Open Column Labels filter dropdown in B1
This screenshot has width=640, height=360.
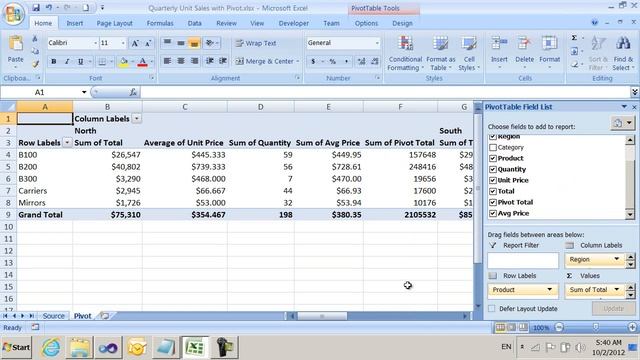[137, 119]
